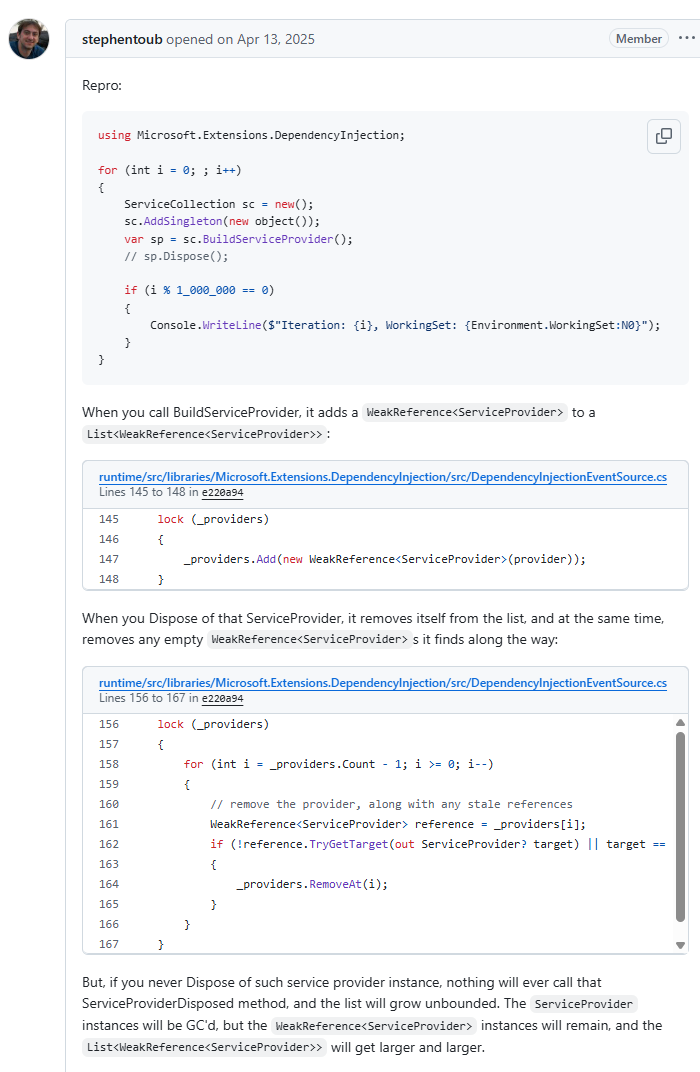Click the scrollbar up arrow in second snippet
The height and width of the screenshot is (1072, 700).
tap(681, 722)
